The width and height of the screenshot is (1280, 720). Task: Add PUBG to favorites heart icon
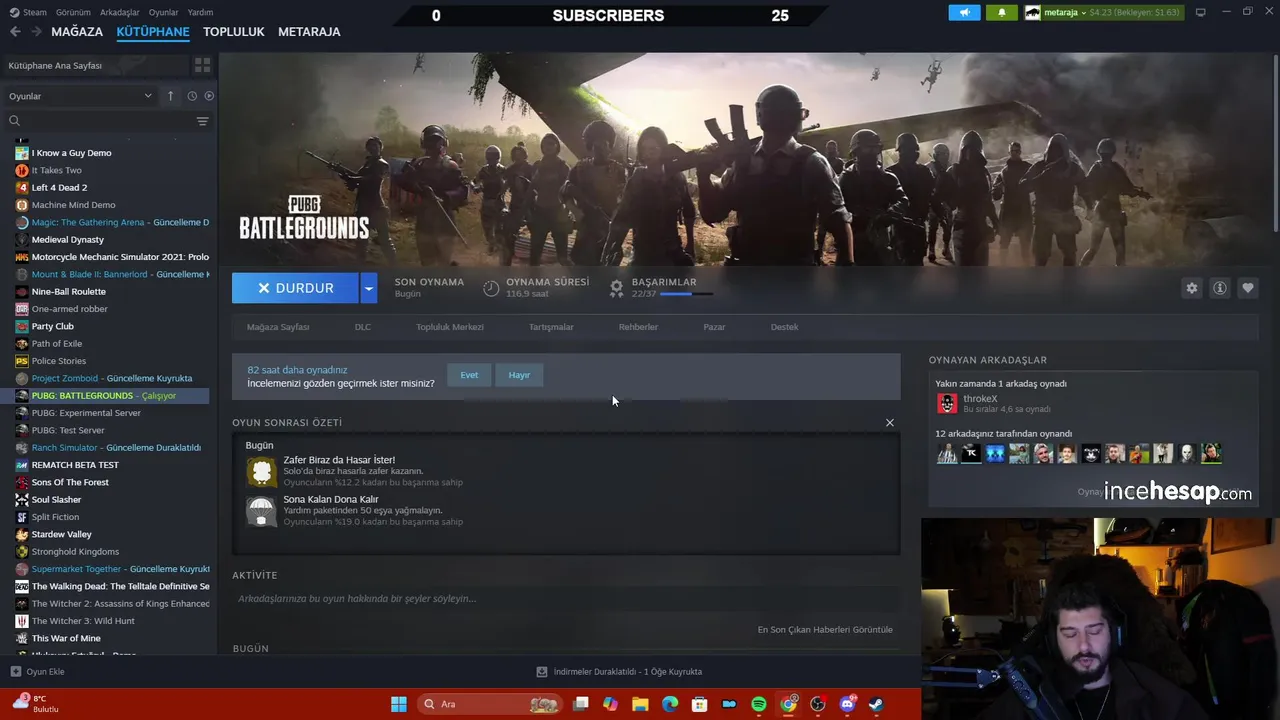tap(1247, 288)
